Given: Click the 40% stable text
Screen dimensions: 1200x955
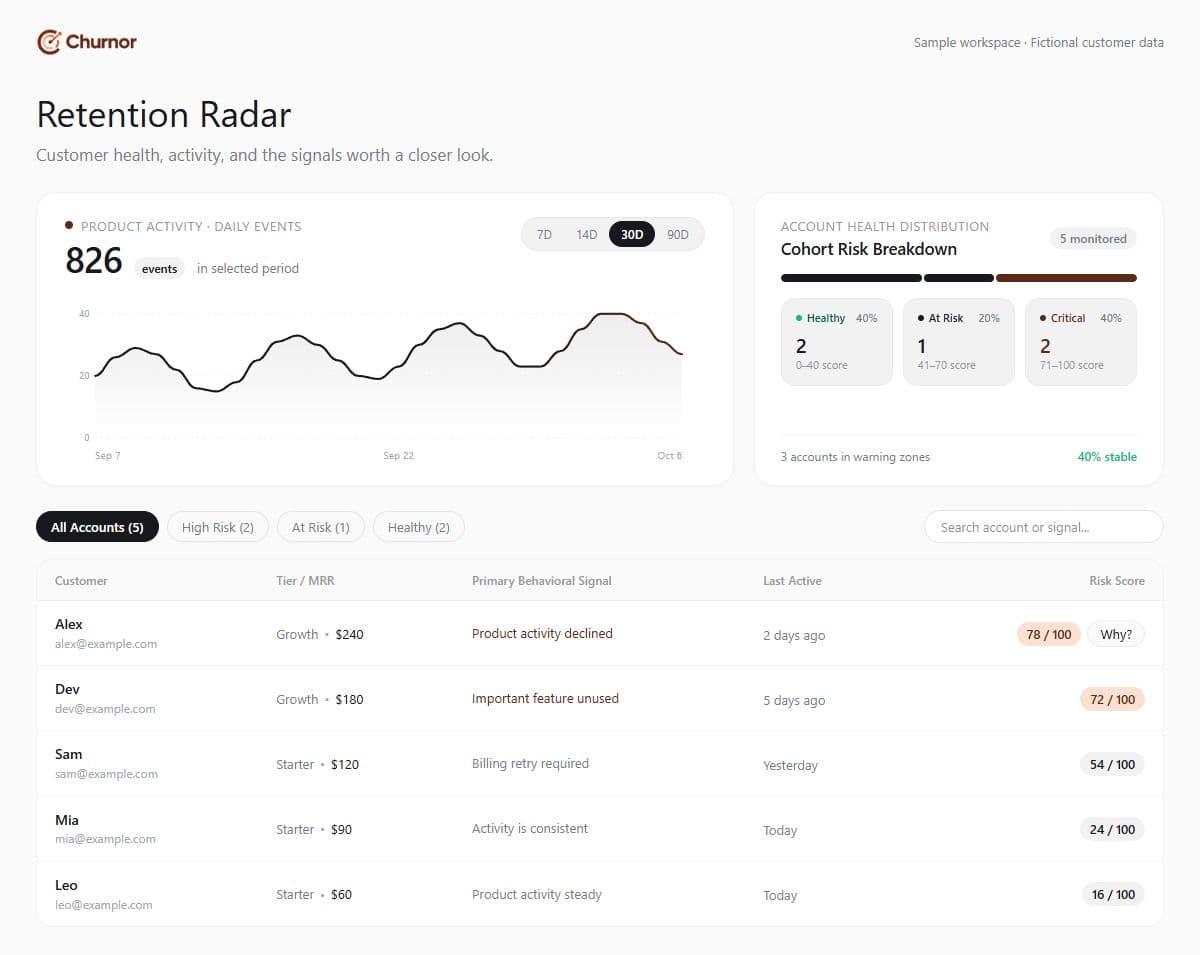Looking at the screenshot, I should [1107, 457].
